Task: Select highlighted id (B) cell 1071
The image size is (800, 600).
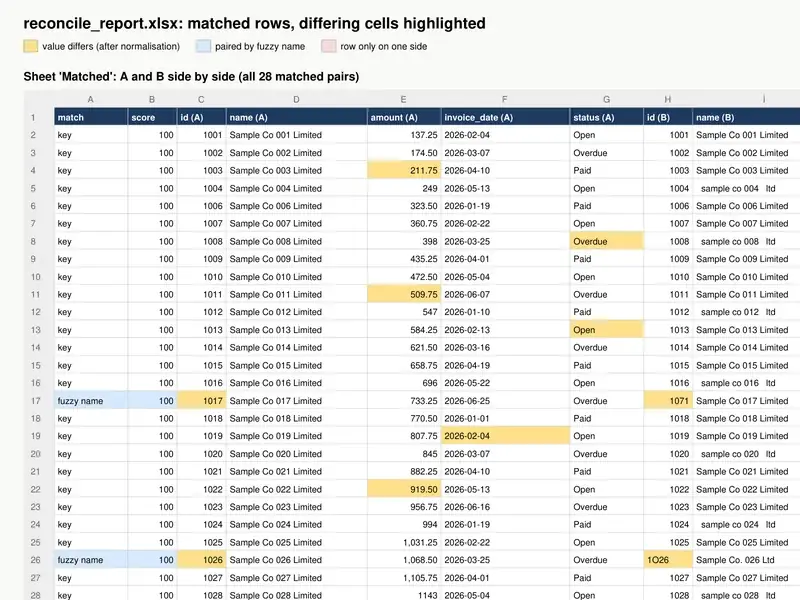Action: (x=668, y=401)
